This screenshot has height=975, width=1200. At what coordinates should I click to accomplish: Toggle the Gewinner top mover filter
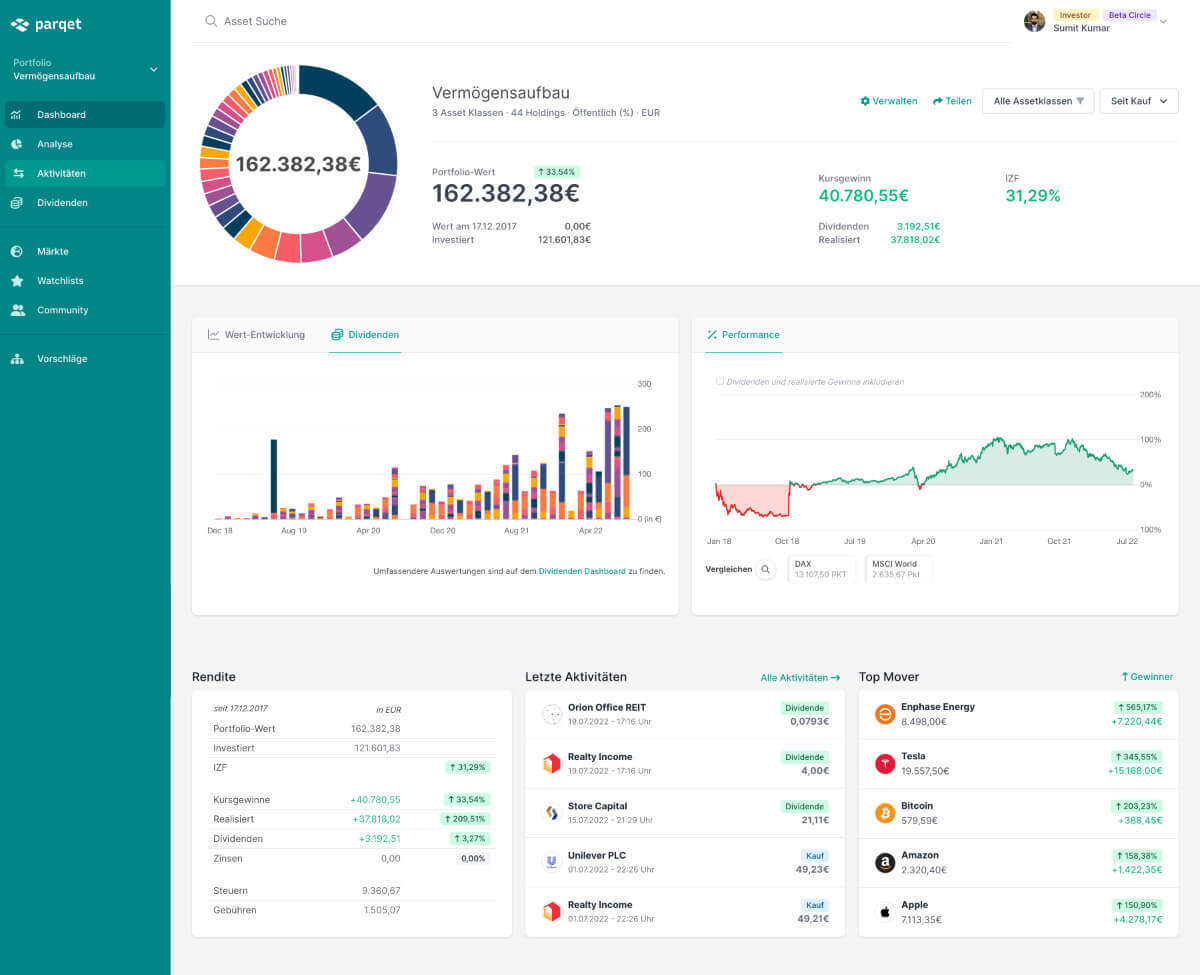coord(1147,677)
